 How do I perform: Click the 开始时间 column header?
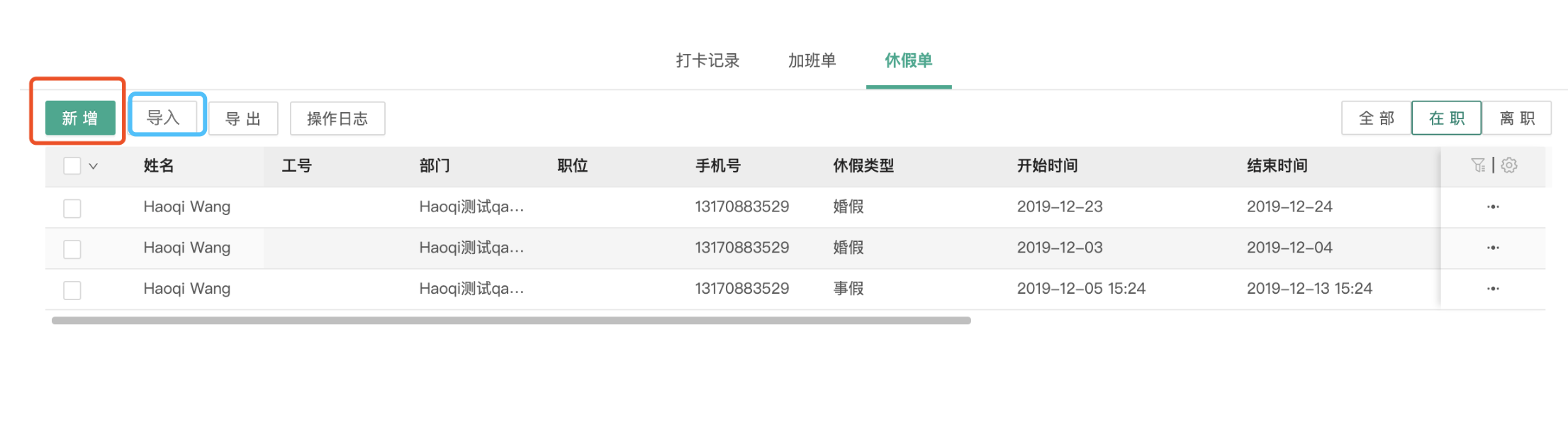click(1048, 166)
